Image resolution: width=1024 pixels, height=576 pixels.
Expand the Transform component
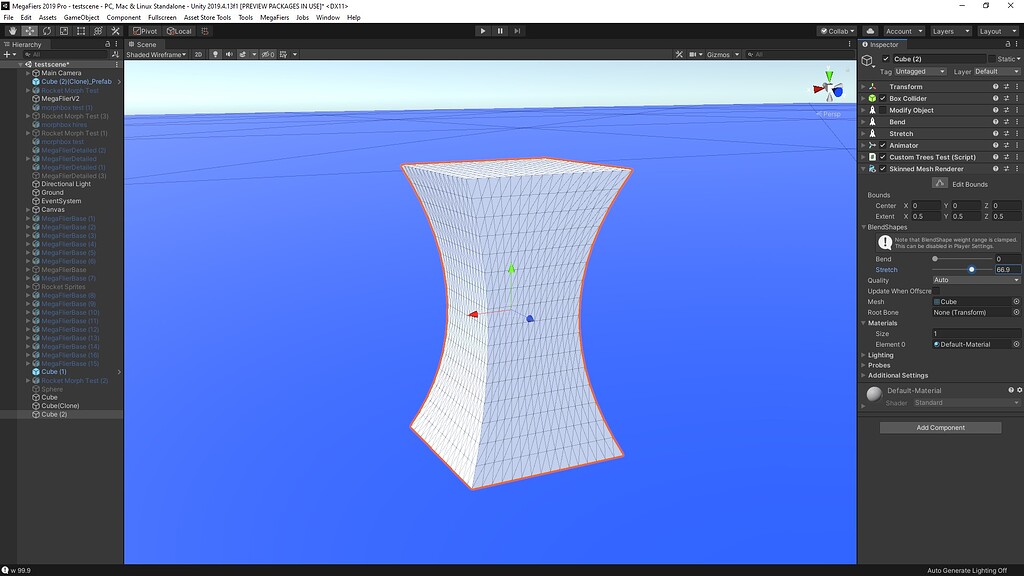point(863,86)
